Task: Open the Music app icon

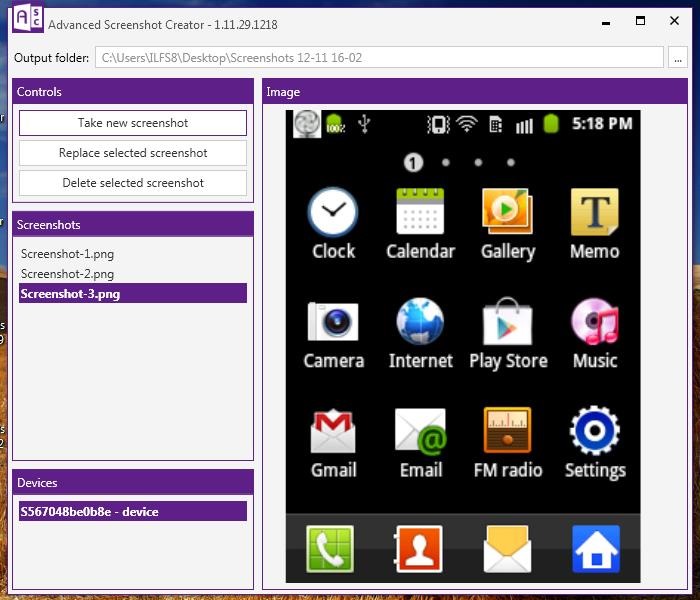Action: [x=594, y=321]
